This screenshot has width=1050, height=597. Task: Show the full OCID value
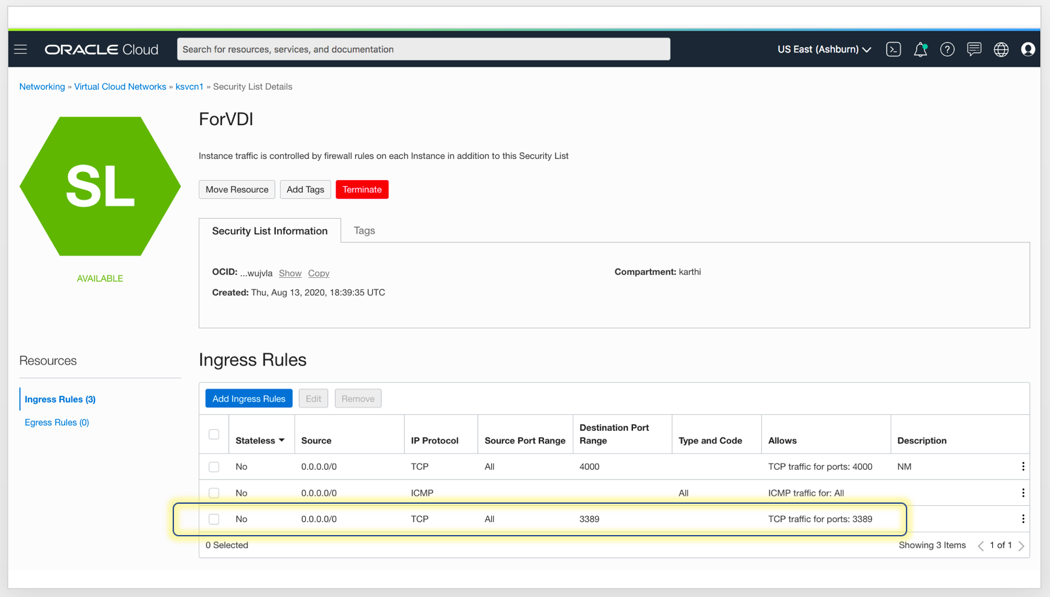coord(290,273)
